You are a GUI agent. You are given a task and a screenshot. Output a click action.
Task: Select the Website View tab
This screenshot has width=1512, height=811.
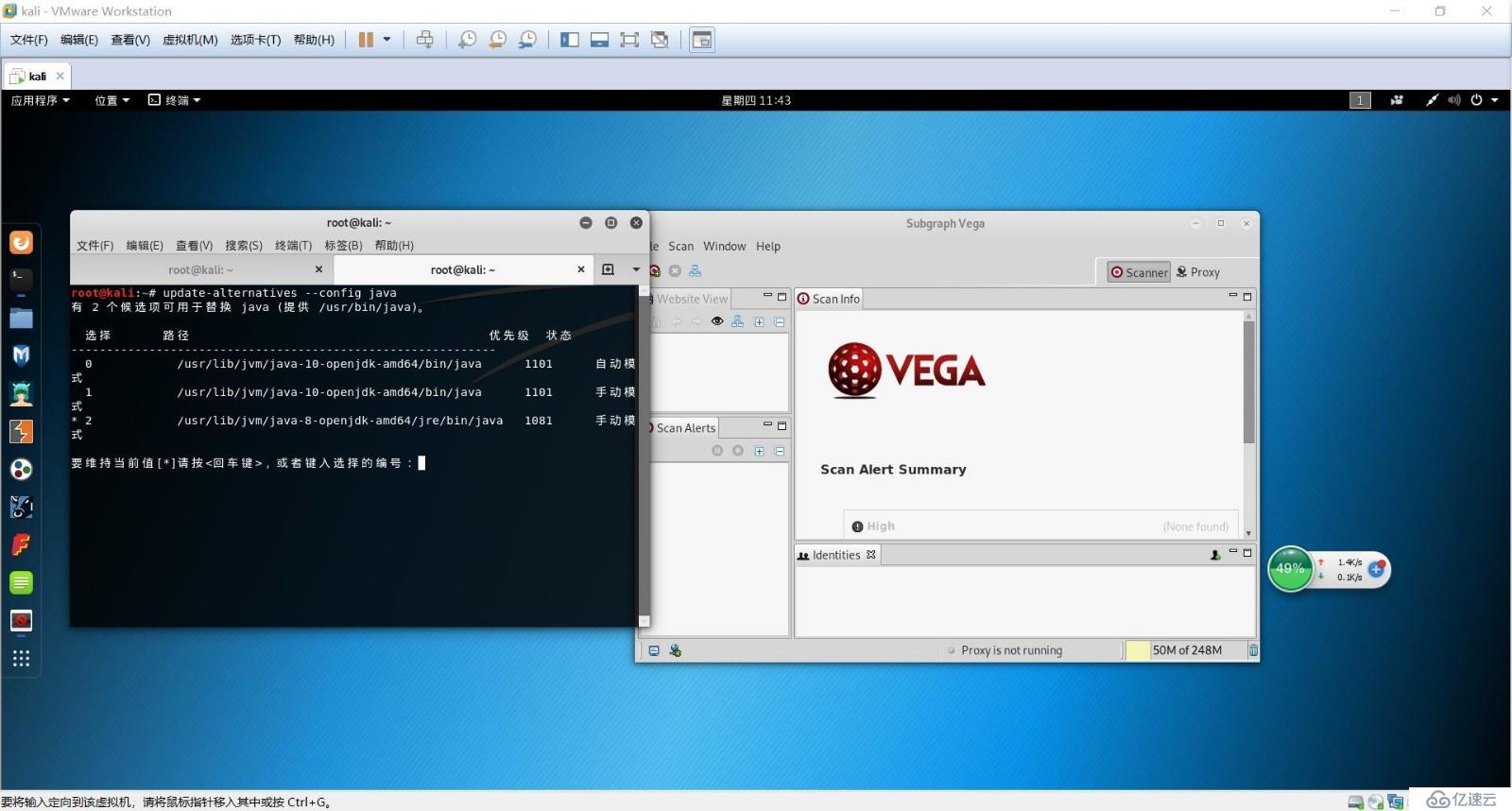tap(689, 299)
